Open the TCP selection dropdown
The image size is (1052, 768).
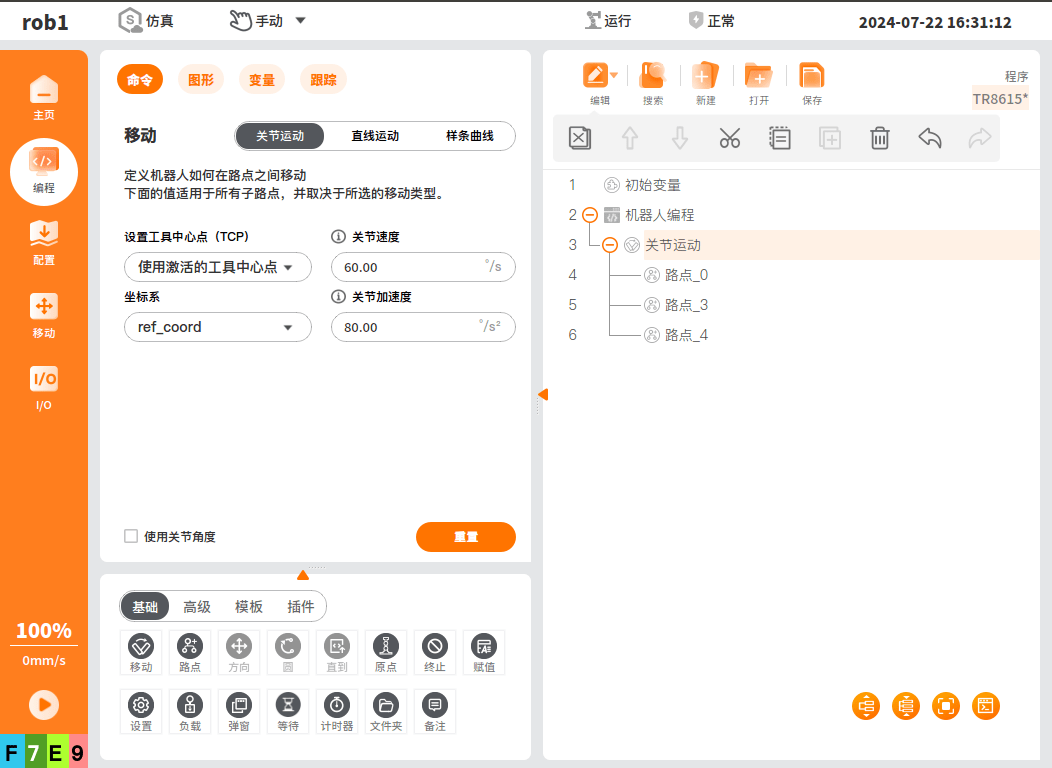pos(218,267)
